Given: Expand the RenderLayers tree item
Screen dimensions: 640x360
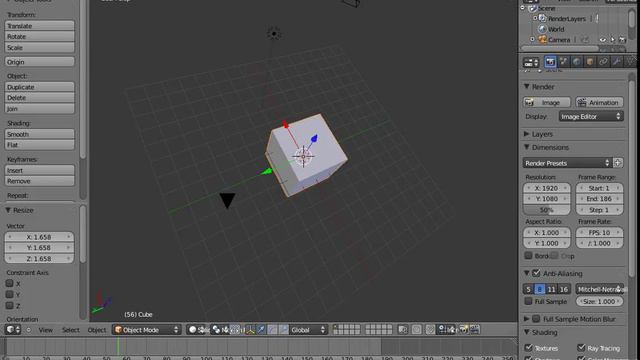Looking at the screenshot, I should (x=535, y=18).
